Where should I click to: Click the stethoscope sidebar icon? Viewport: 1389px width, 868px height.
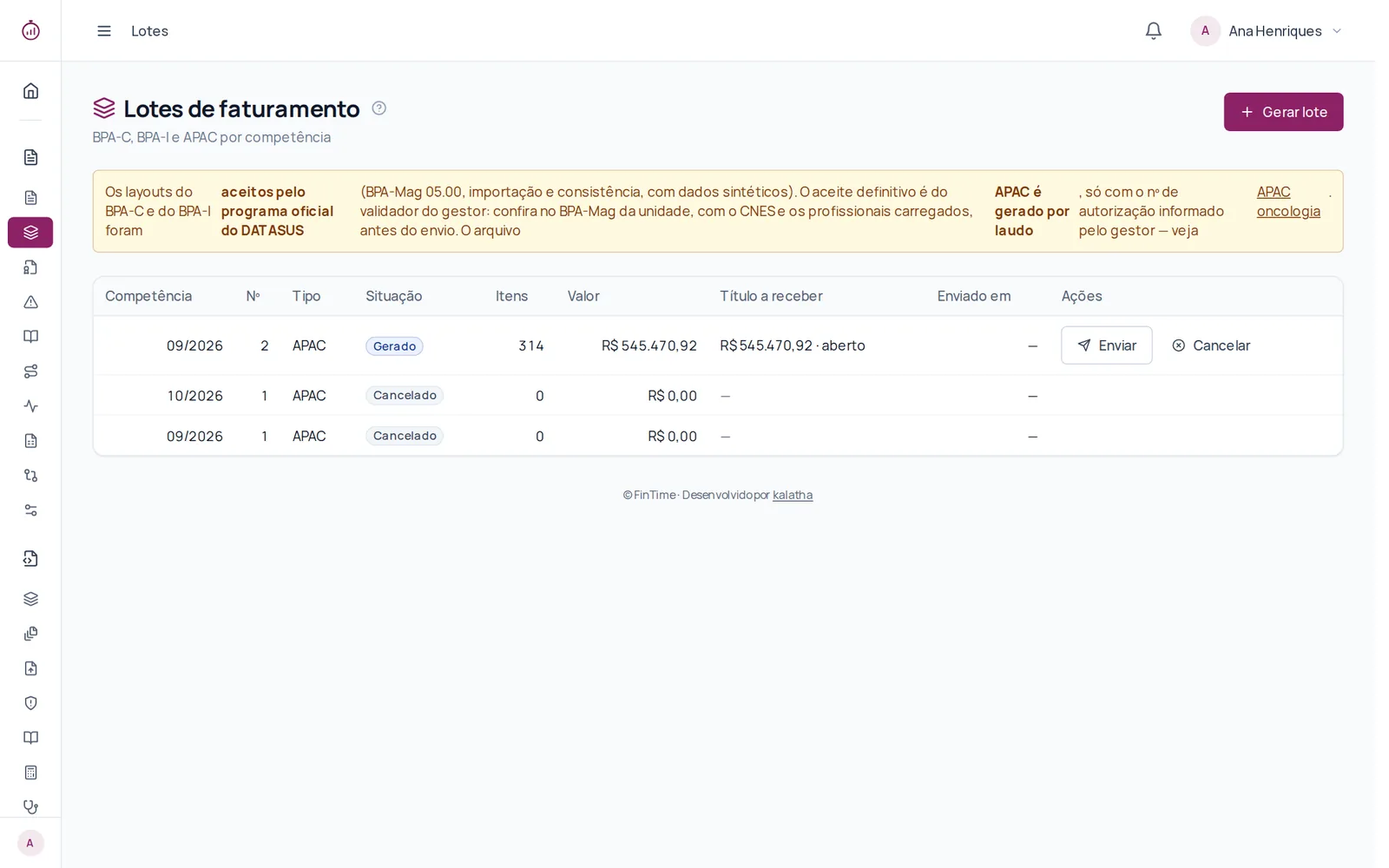pos(30,807)
